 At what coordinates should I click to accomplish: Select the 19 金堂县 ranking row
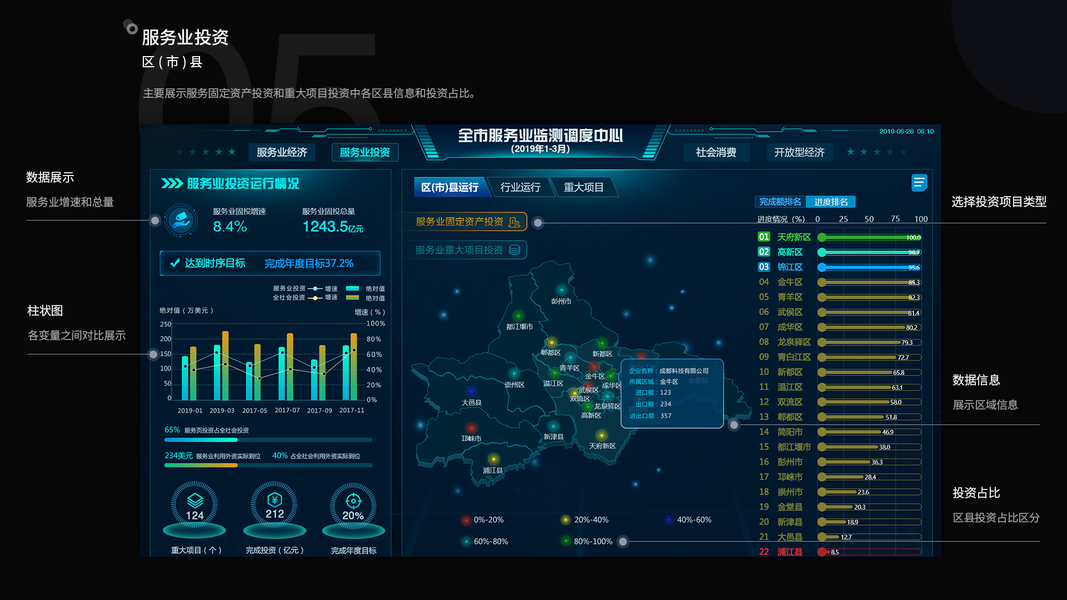coord(840,507)
